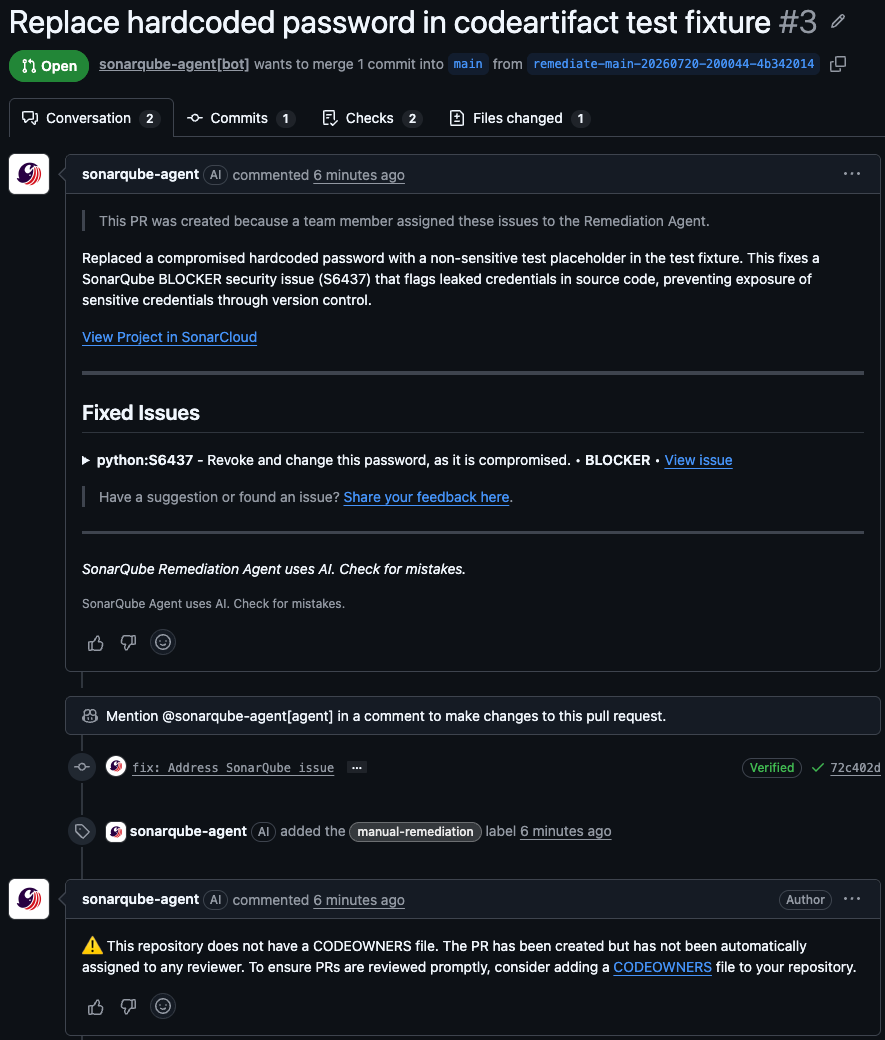Viewport: 885px width, 1040px height.
Task: Copy the head branch name
Action: [x=838, y=64]
